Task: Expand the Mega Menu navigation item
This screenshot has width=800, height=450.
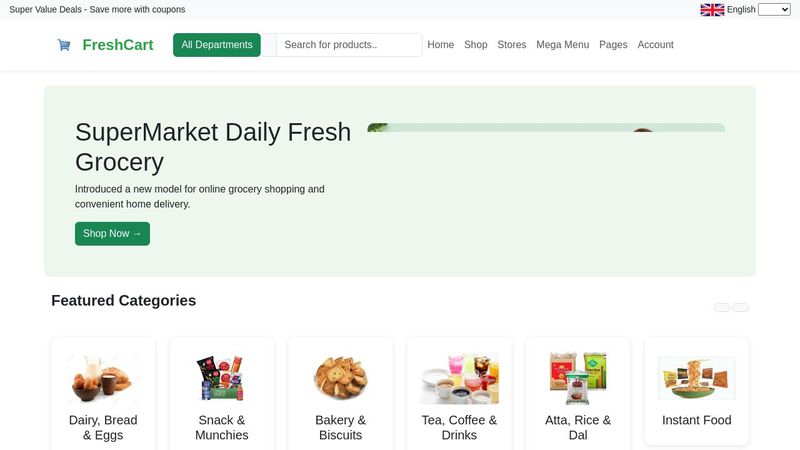Action: (x=562, y=45)
